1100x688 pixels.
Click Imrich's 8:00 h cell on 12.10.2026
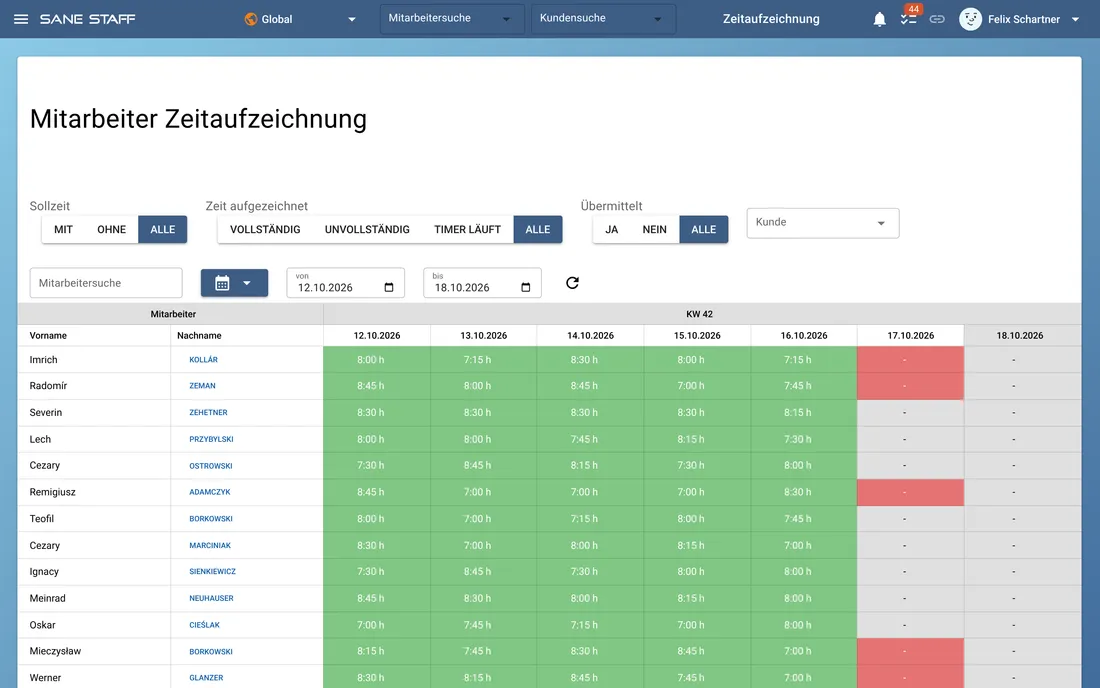[x=377, y=360]
